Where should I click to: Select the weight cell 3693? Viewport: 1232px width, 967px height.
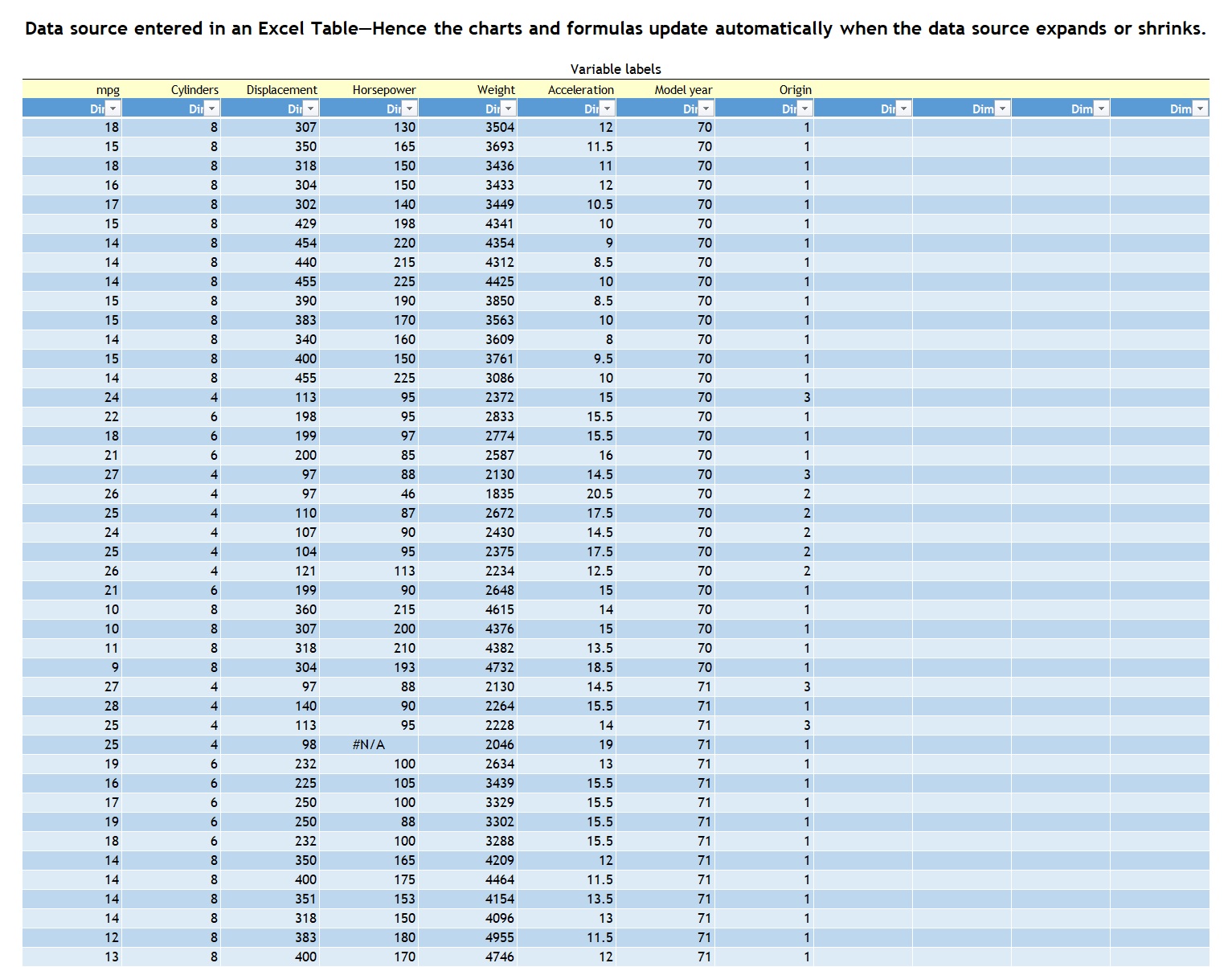click(468, 146)
